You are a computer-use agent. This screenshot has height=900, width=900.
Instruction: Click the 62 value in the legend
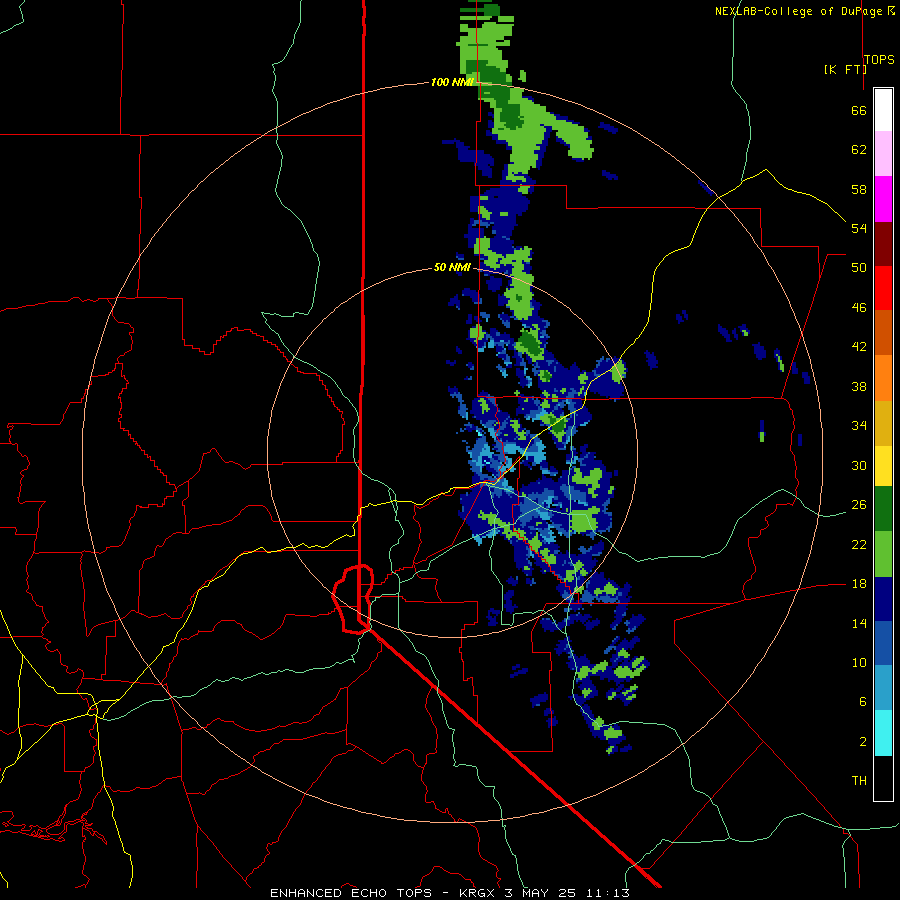(x=859, y=150)
